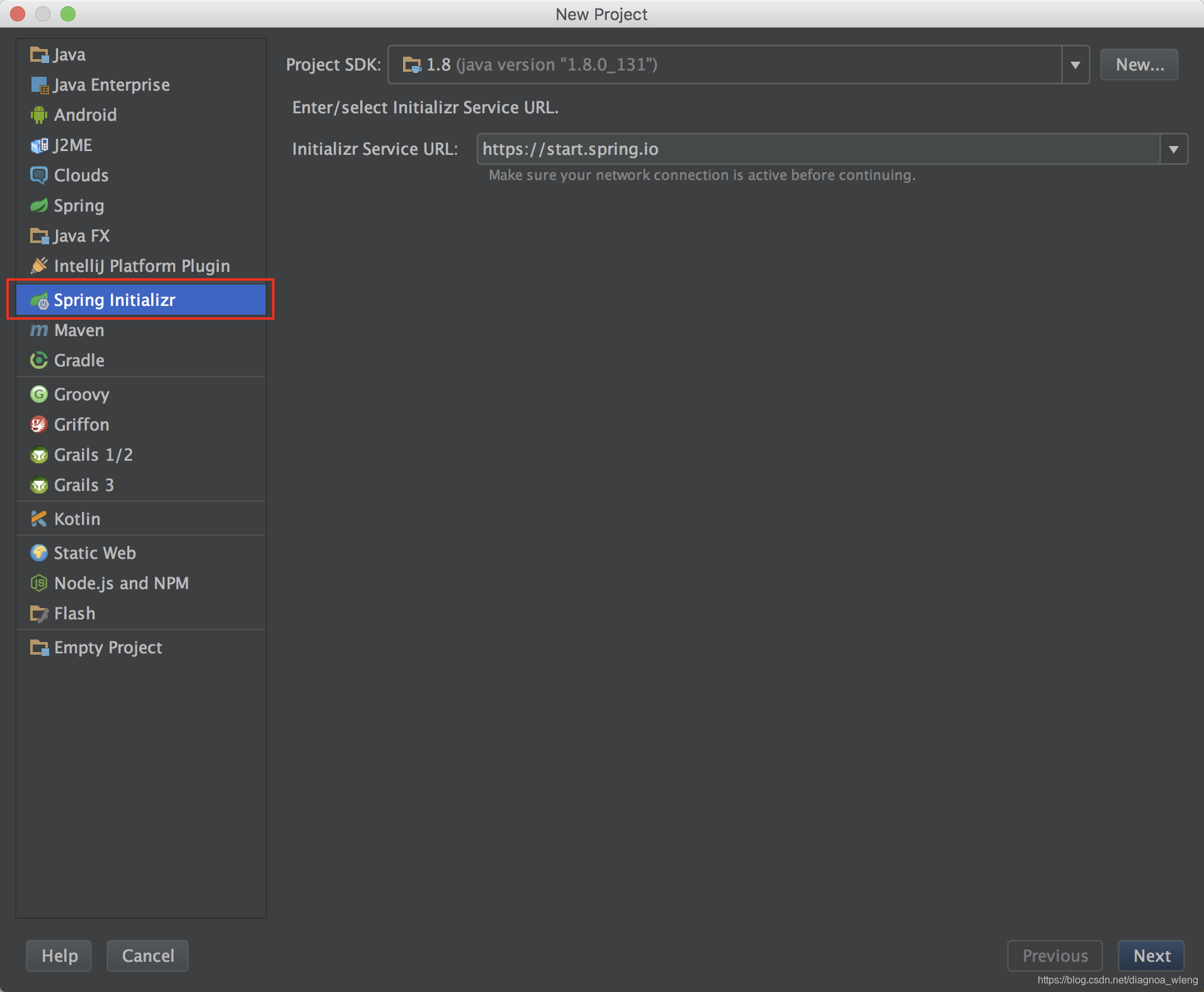Select Kotlin project type
The image size is (1204, 992).
[141, 519]
